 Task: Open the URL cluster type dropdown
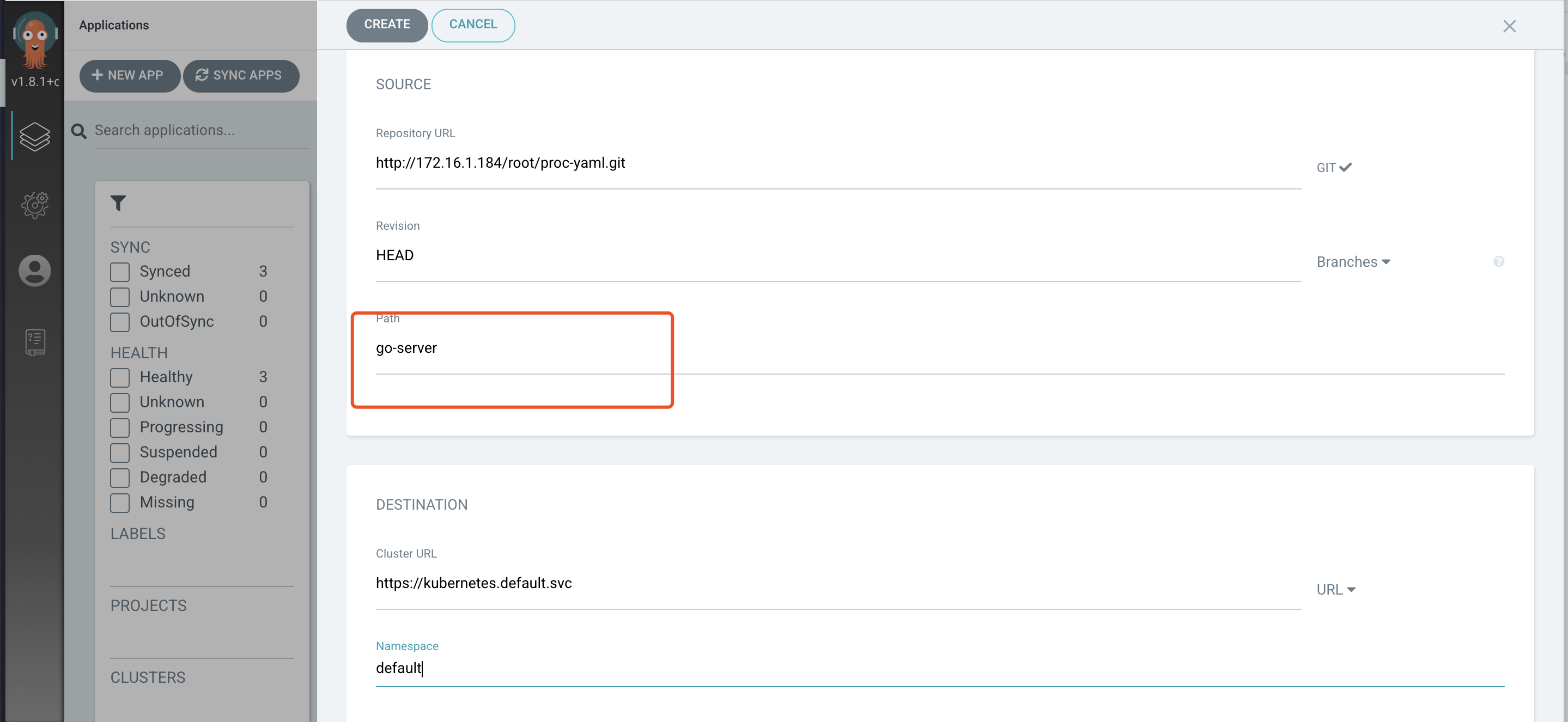click(1335, 590)
